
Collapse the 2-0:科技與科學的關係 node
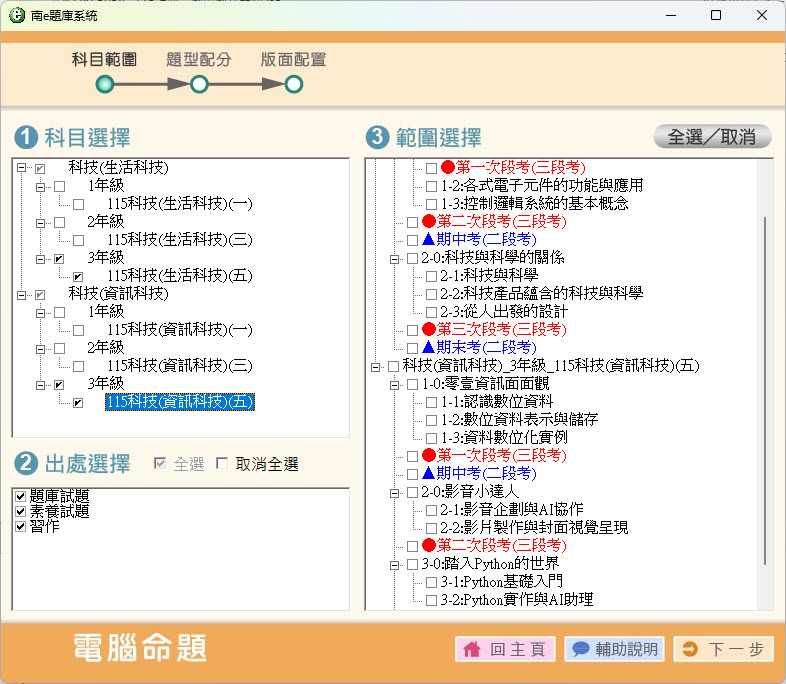tap(395, 259)
